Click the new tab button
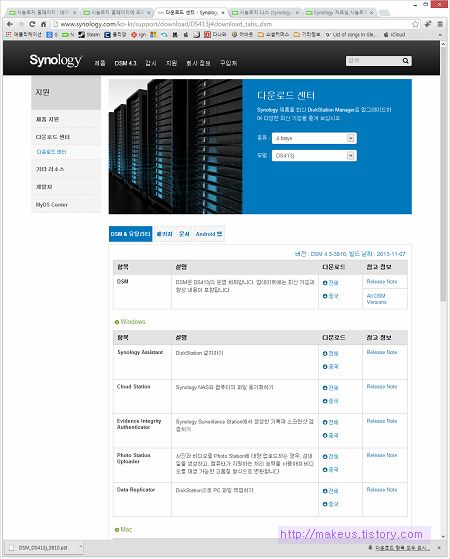The image size is (450, 559). point(384,13)
